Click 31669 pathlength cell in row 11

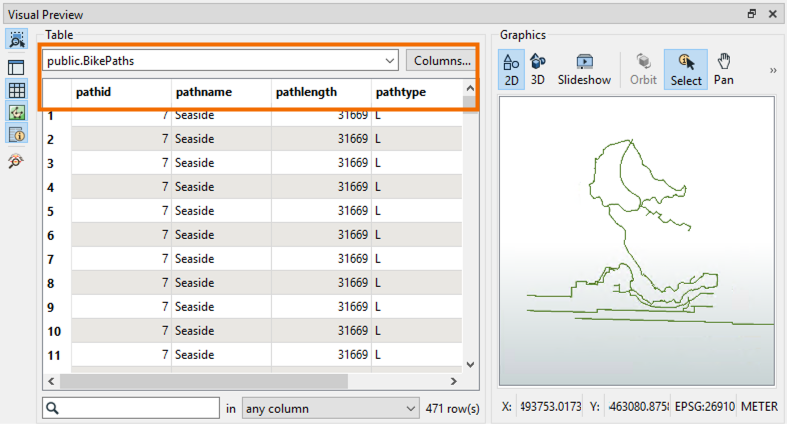[321, 355]
